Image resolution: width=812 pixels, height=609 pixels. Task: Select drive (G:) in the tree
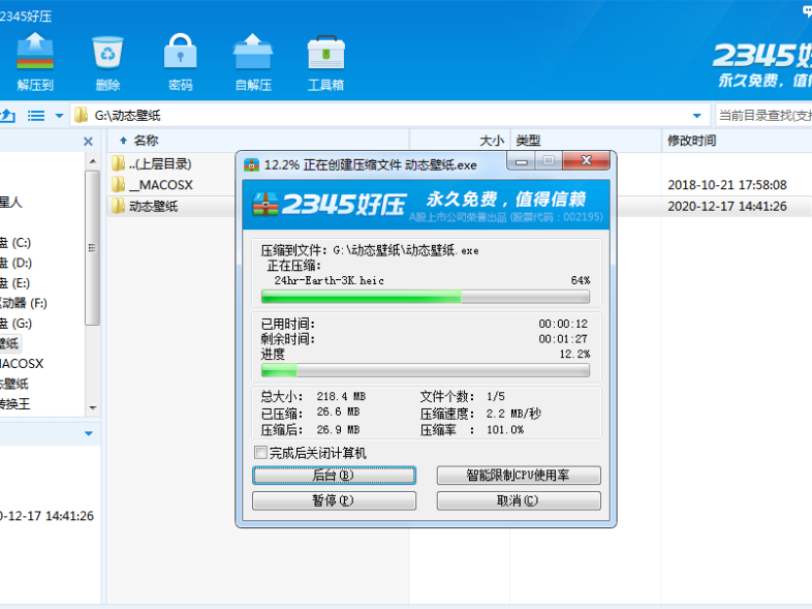coord(16,323)
